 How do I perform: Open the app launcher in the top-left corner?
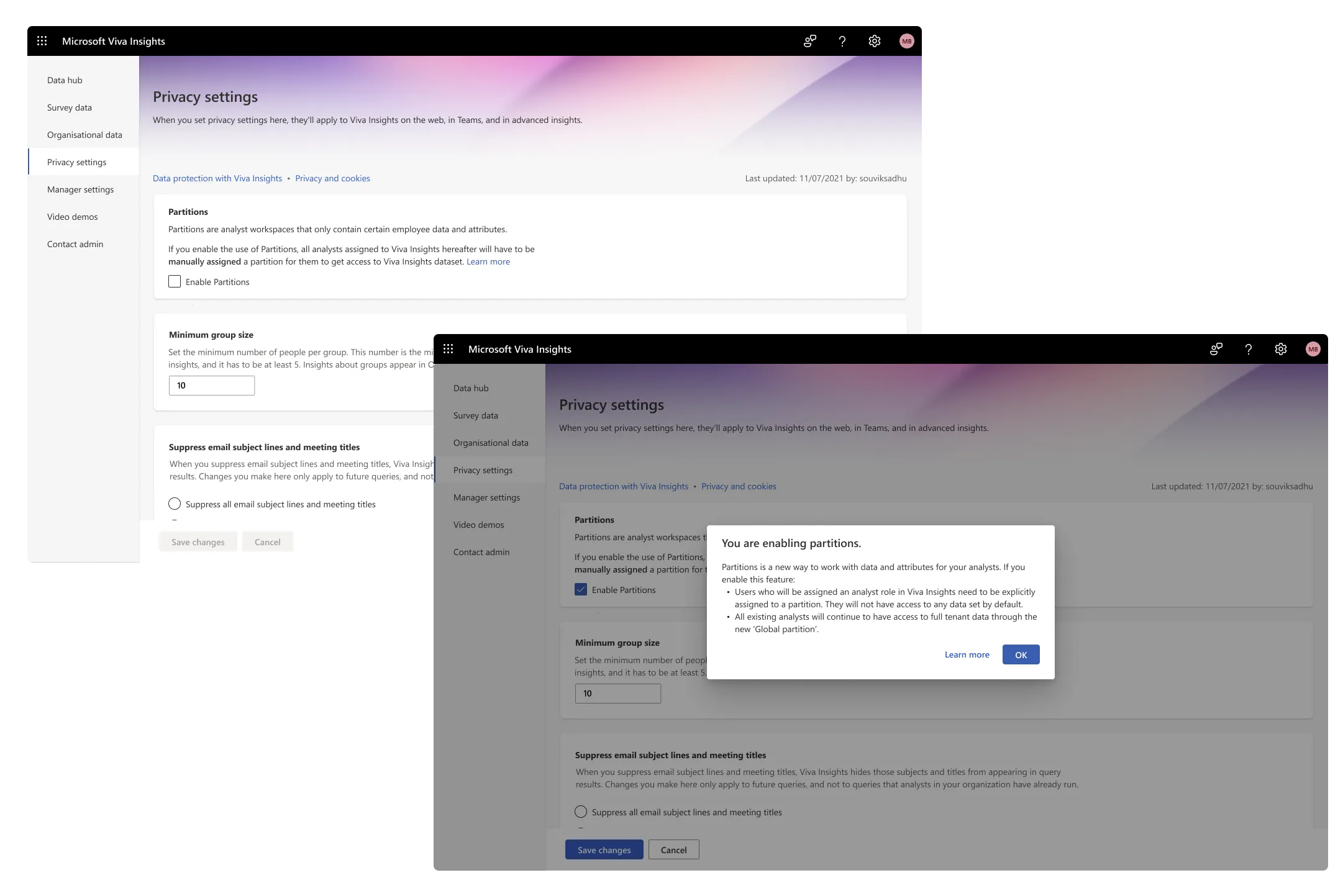42,40
